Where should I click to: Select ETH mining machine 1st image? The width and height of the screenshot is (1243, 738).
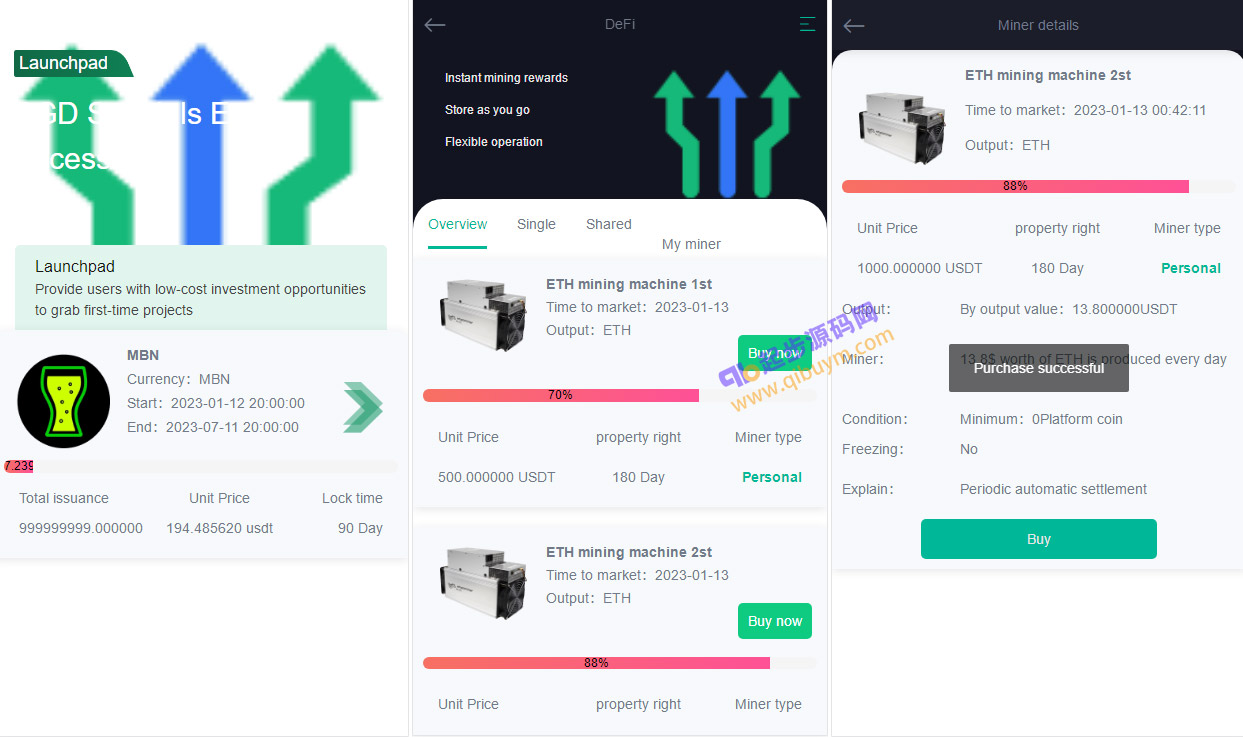point(482,313)
